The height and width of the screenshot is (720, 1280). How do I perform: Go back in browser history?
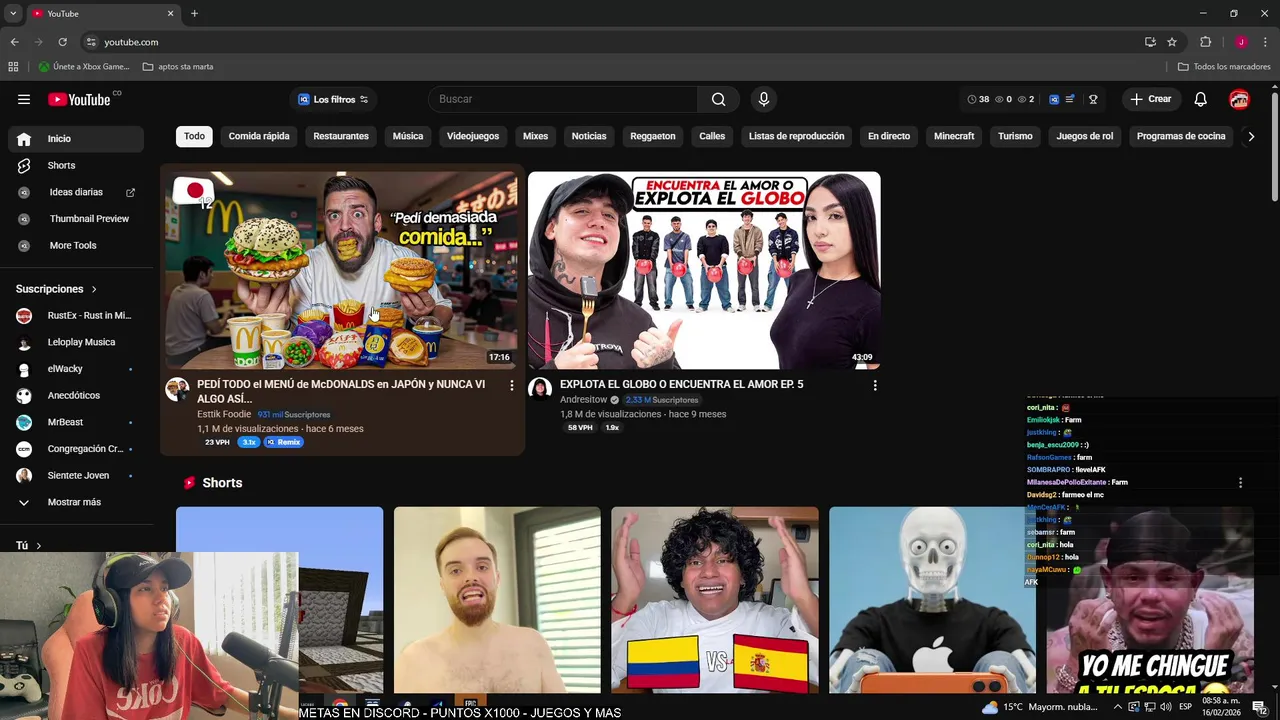14,42
